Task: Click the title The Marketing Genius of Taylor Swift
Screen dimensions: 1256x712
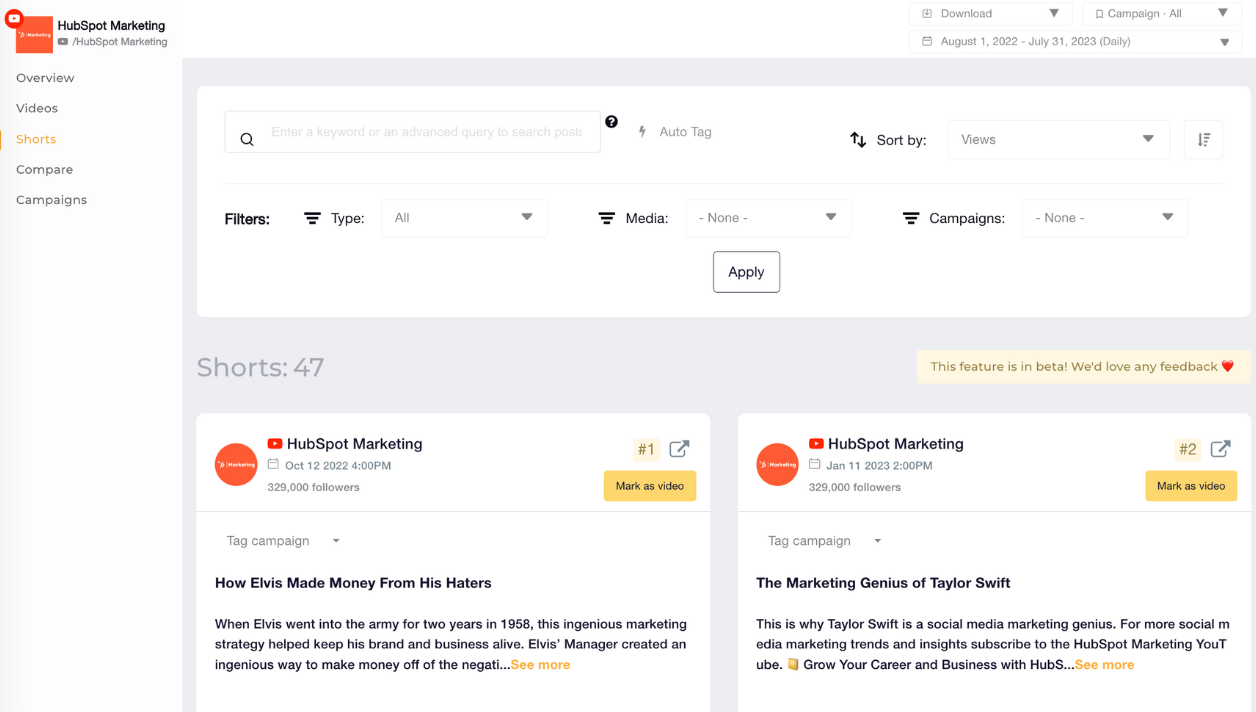Action: point(883,583)
